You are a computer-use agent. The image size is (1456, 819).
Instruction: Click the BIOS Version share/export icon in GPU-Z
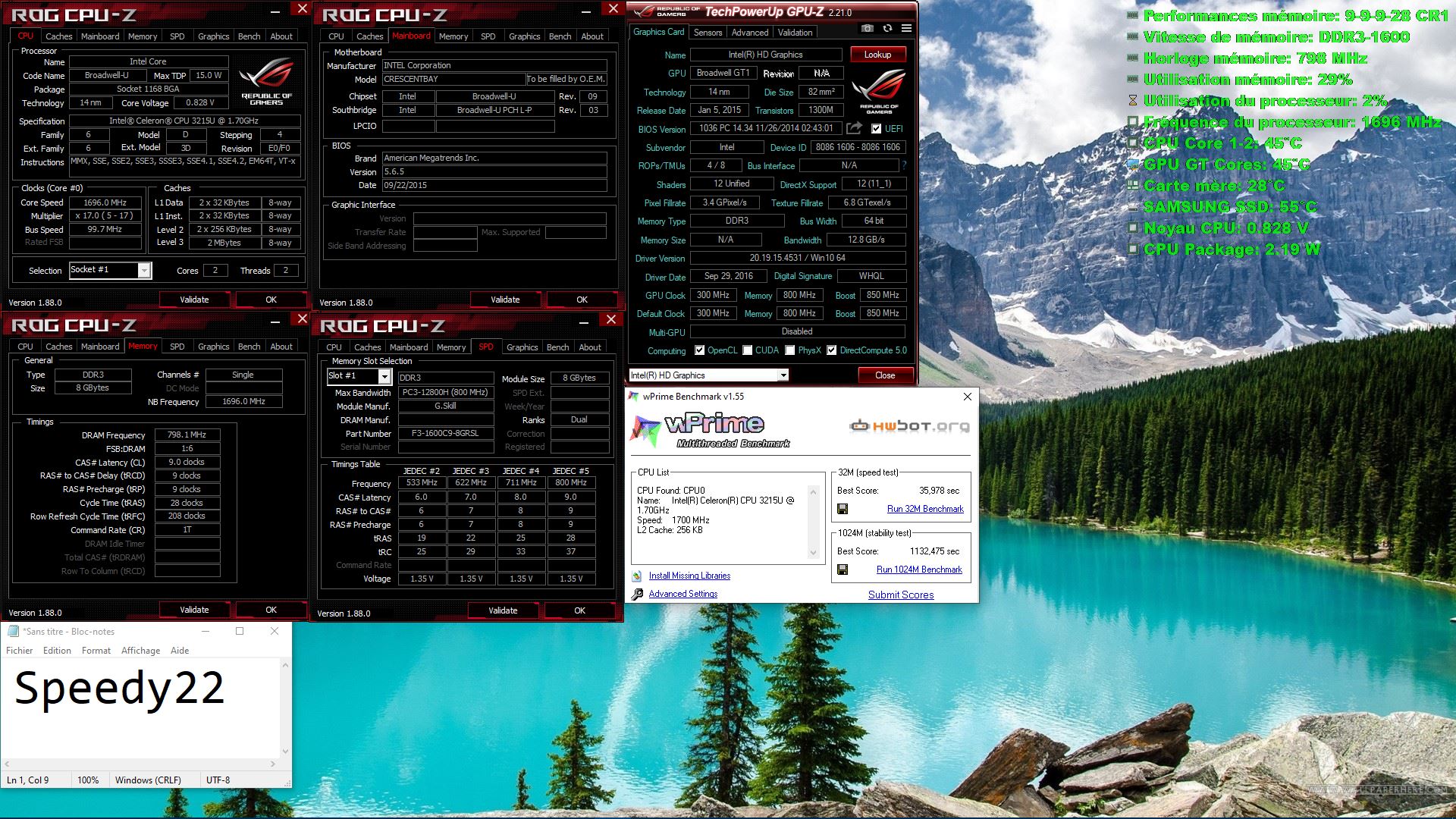[854, 128]
